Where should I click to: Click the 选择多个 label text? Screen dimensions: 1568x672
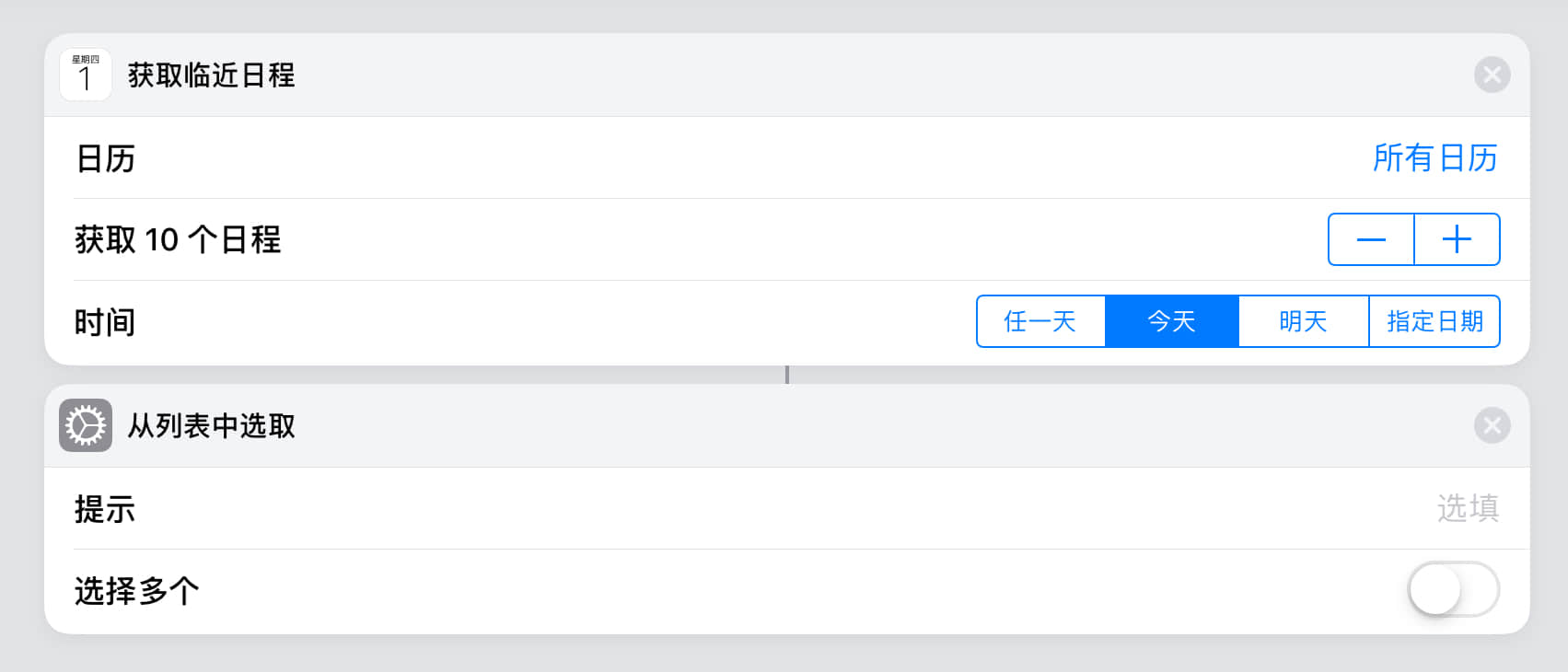[x=136, y=591]
